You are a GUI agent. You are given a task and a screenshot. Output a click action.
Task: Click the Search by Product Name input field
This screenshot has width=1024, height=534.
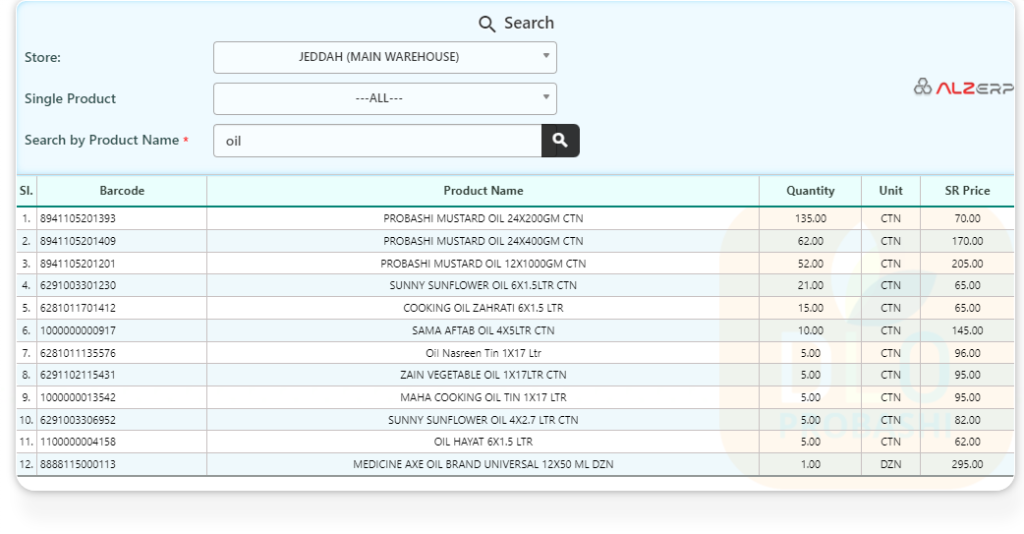click(x=377, y=140)
